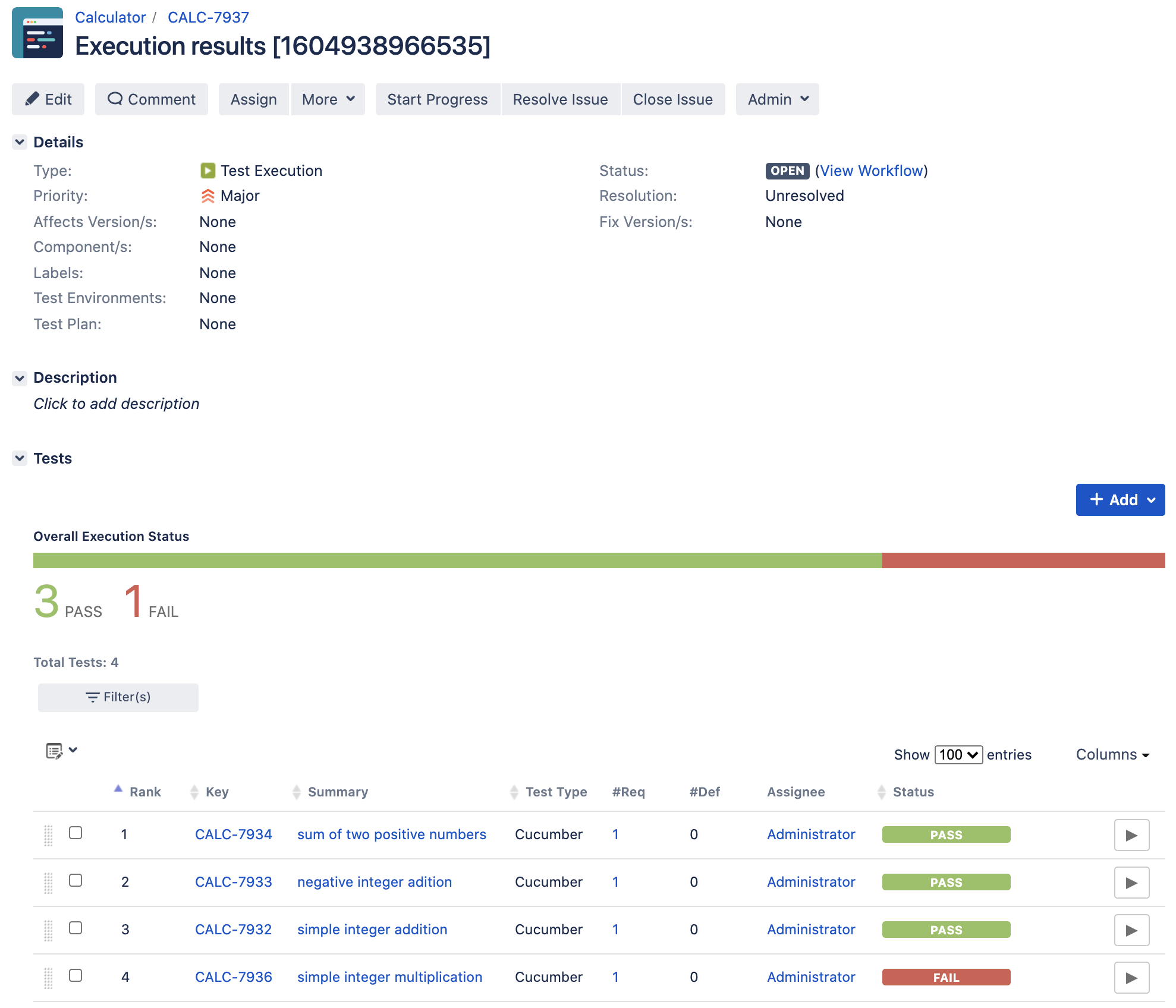Open issue CALC-7932

pos(234,930)
